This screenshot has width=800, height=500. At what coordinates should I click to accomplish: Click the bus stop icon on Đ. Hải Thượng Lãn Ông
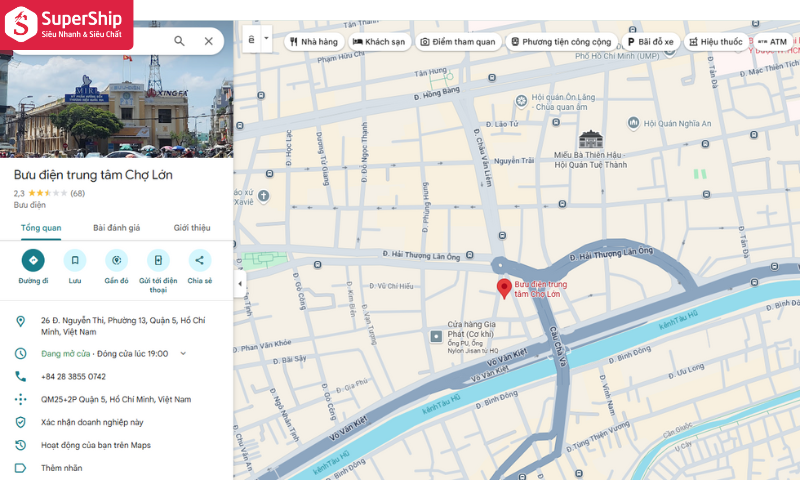(470, 255)
